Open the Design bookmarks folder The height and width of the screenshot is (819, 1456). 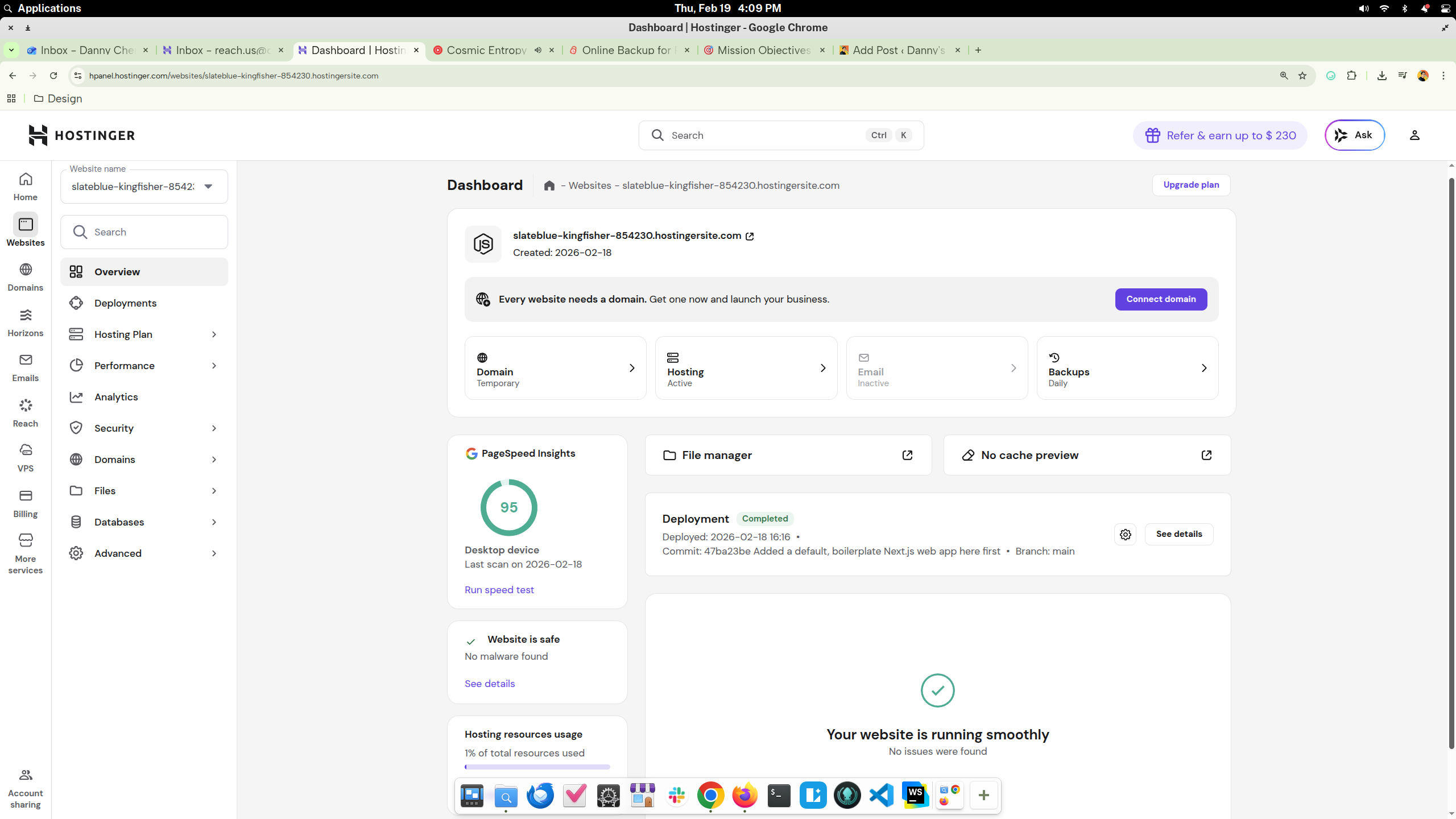click(x=57, y=98)
